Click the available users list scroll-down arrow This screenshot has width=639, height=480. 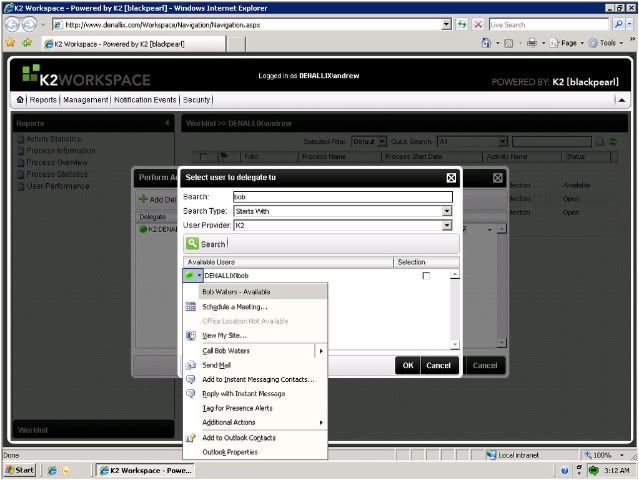[x=455, y=345]
